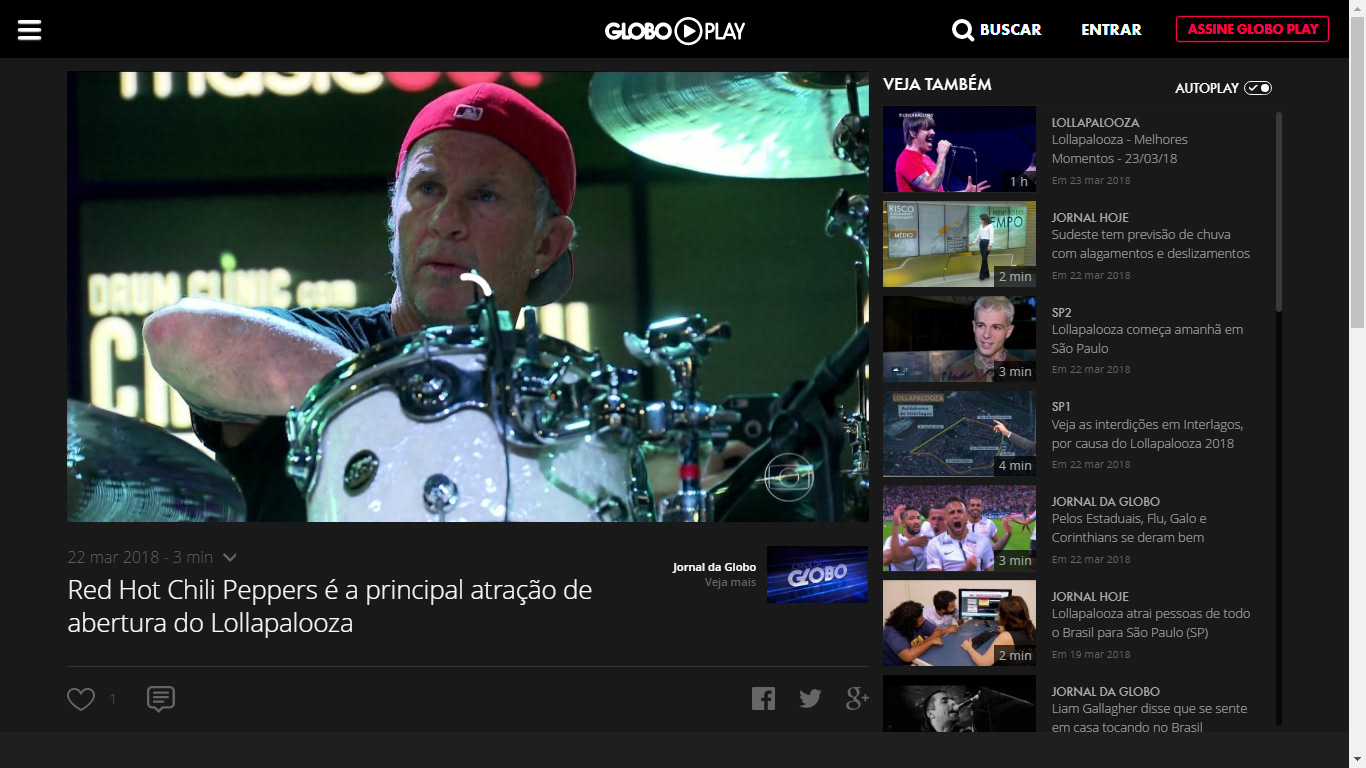Click ASSINE GLOBO PLAY button
The height and width of the screenshot is (768, 1366).
click(1252, 29)
